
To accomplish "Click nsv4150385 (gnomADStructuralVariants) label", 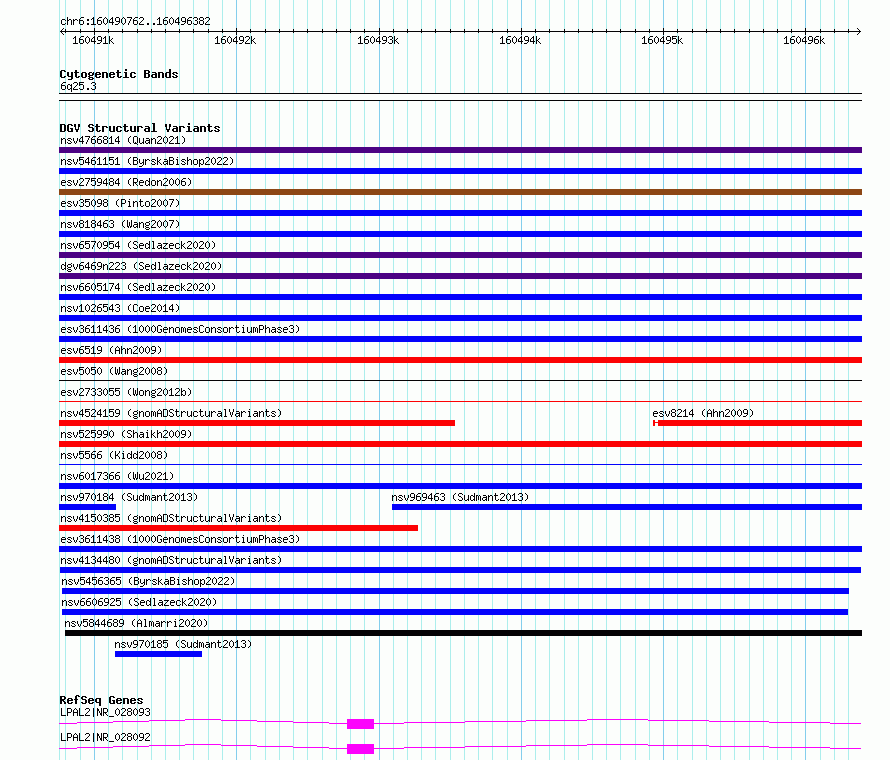I will [171, 518].
